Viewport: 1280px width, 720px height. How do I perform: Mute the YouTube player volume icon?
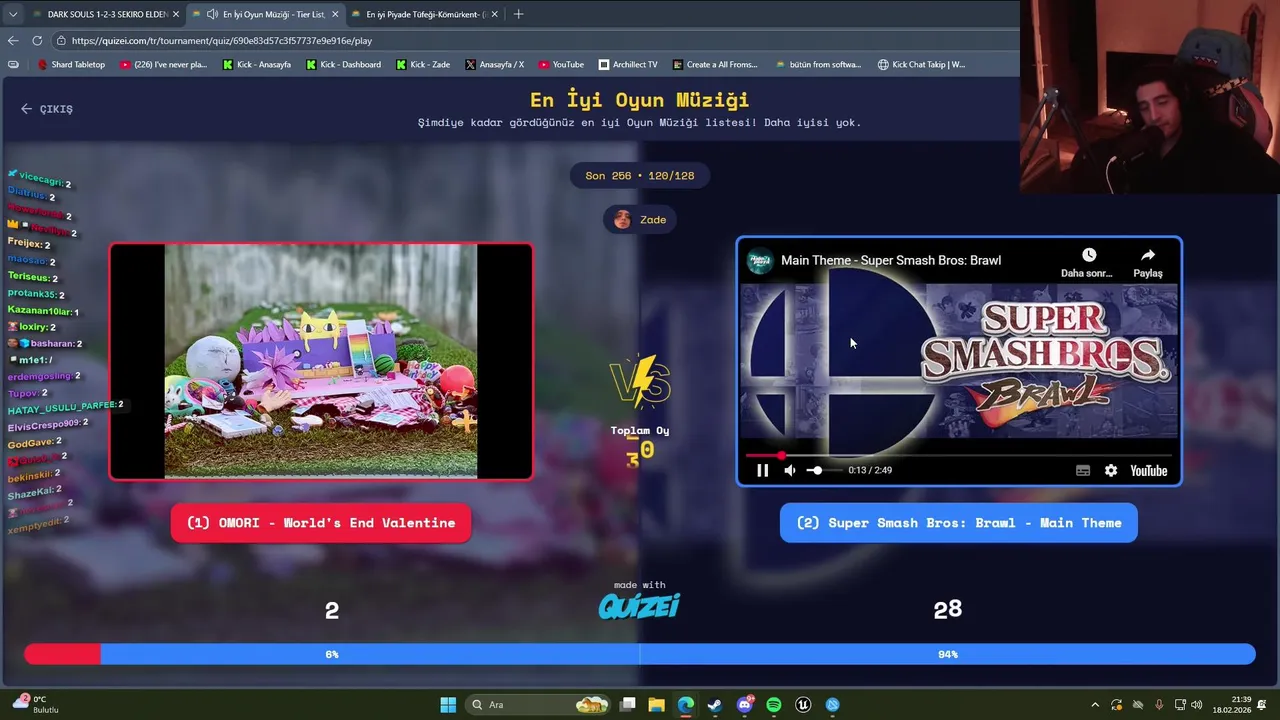click(790, 470)
